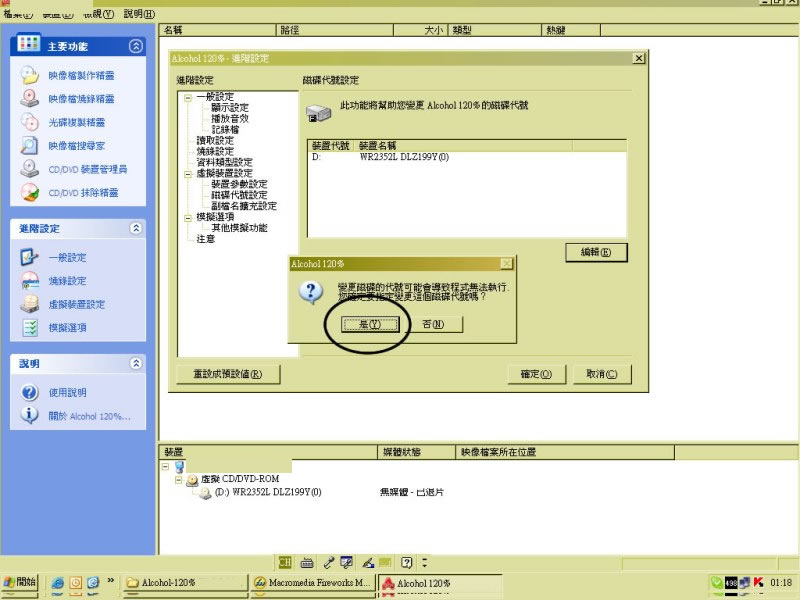Click the 媒體狀態 column header
The image size is (800, 600).
(x=416, y=452)
